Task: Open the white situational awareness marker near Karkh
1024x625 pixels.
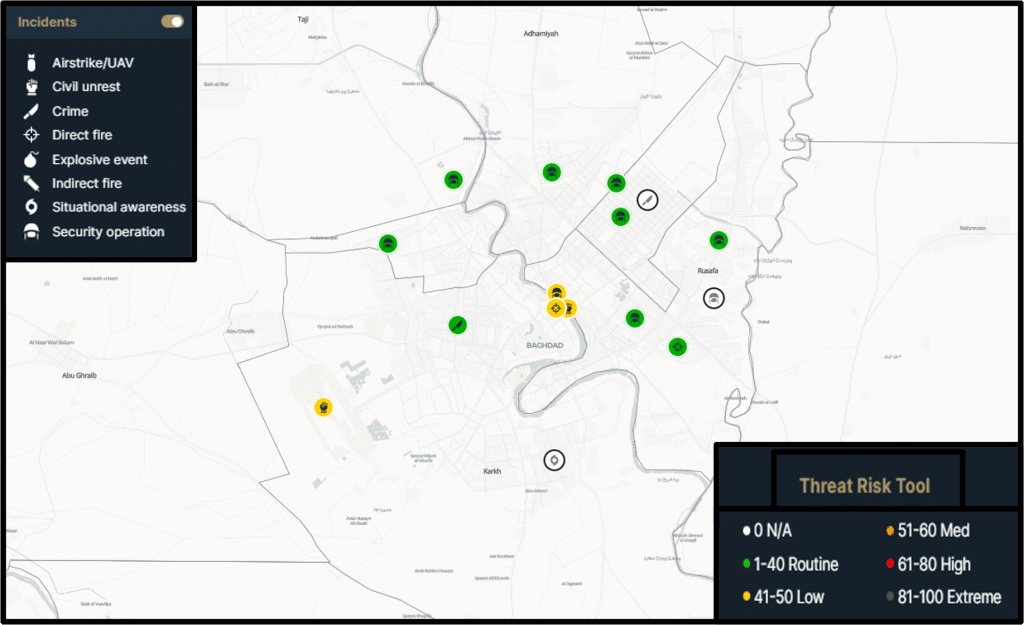Action: [554, 460]
